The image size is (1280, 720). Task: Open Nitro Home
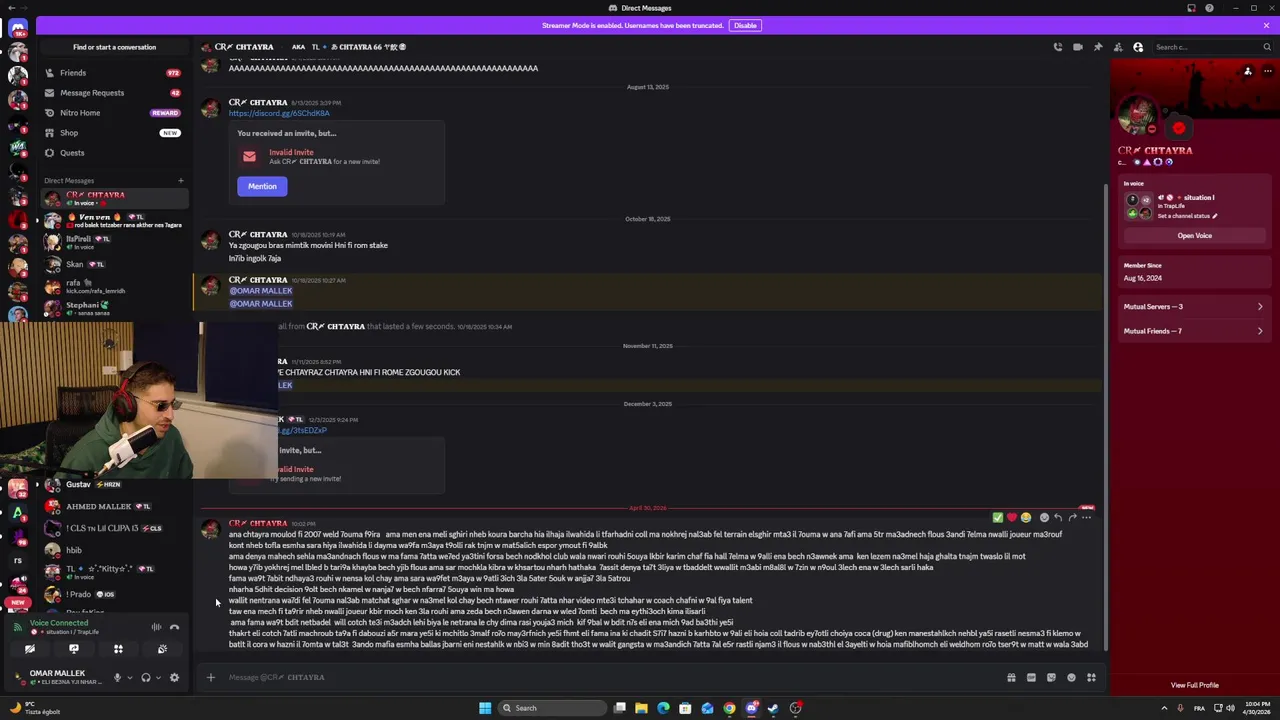point(112,113)
